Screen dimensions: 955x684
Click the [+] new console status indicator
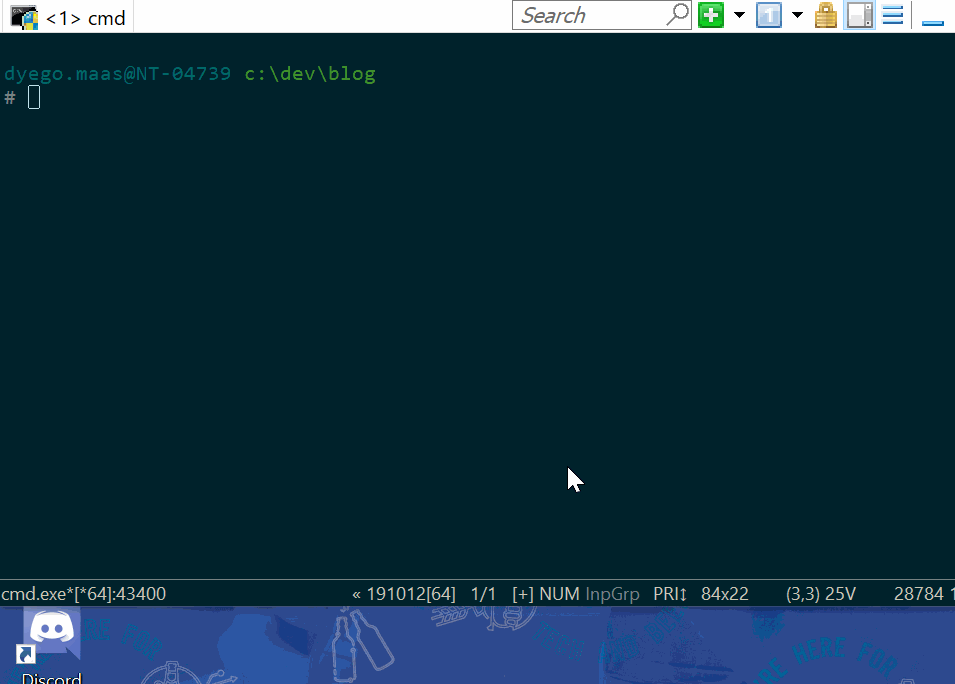(x=523, y=594)
